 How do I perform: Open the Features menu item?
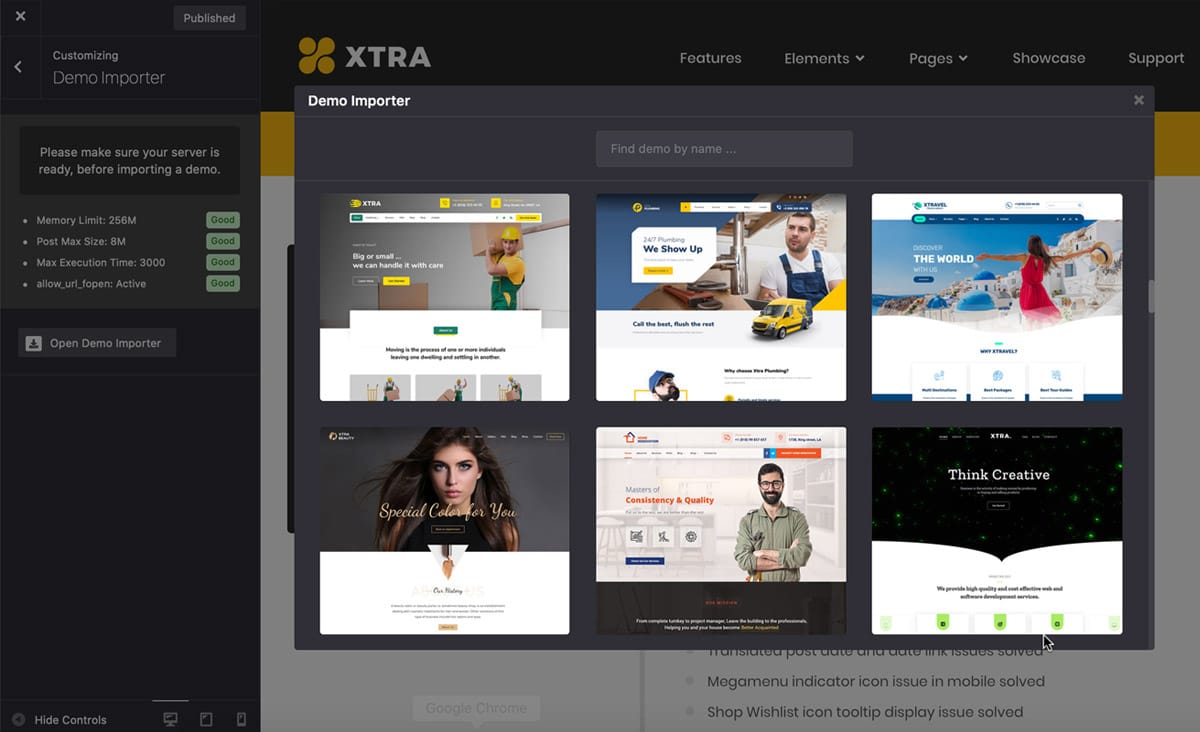click(710, 58)
